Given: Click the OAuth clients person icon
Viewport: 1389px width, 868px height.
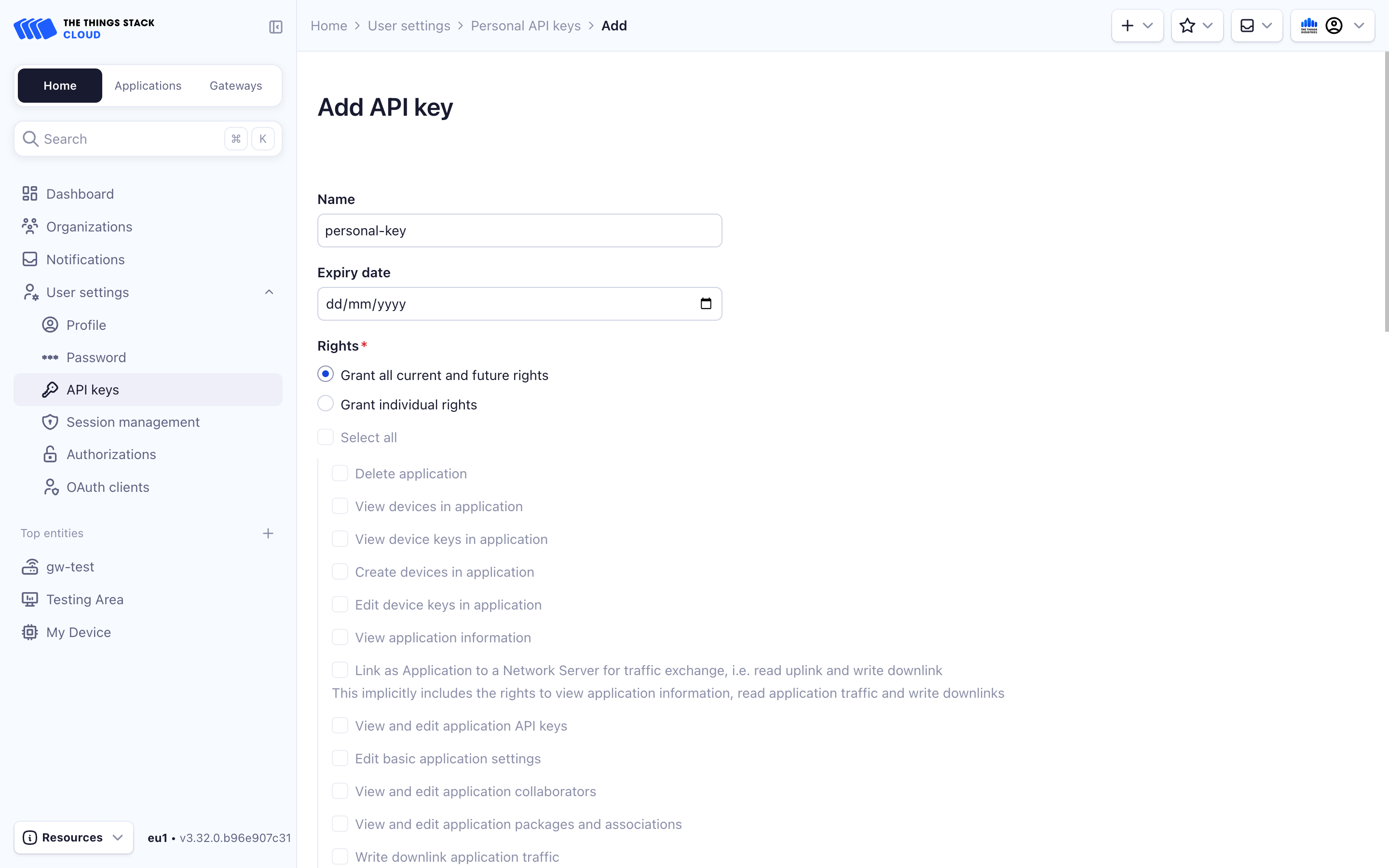Looking at the screenshot, I should click(x=50, y=487).
